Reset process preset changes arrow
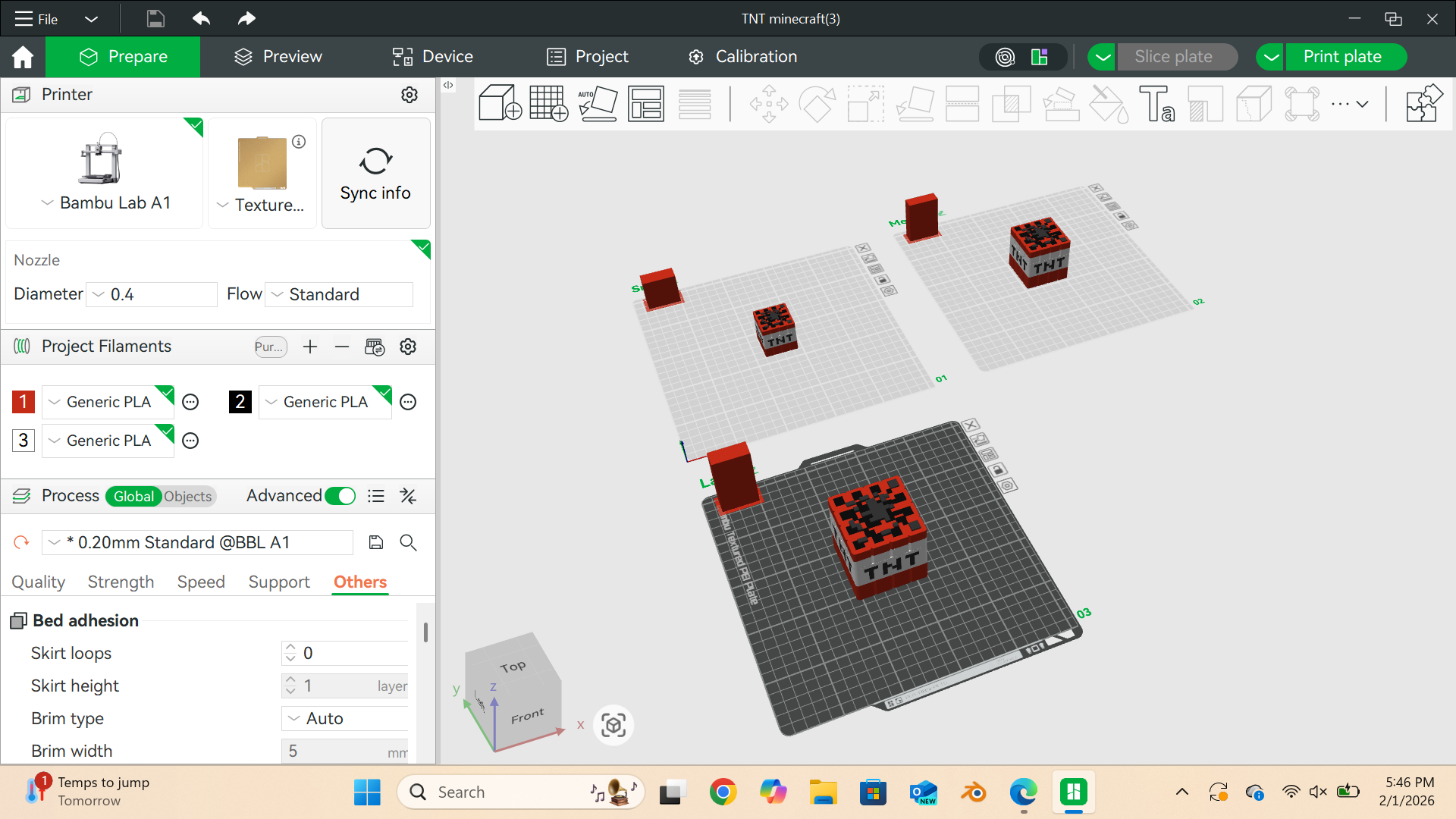 pyautogui.click(x=21, y=542)
